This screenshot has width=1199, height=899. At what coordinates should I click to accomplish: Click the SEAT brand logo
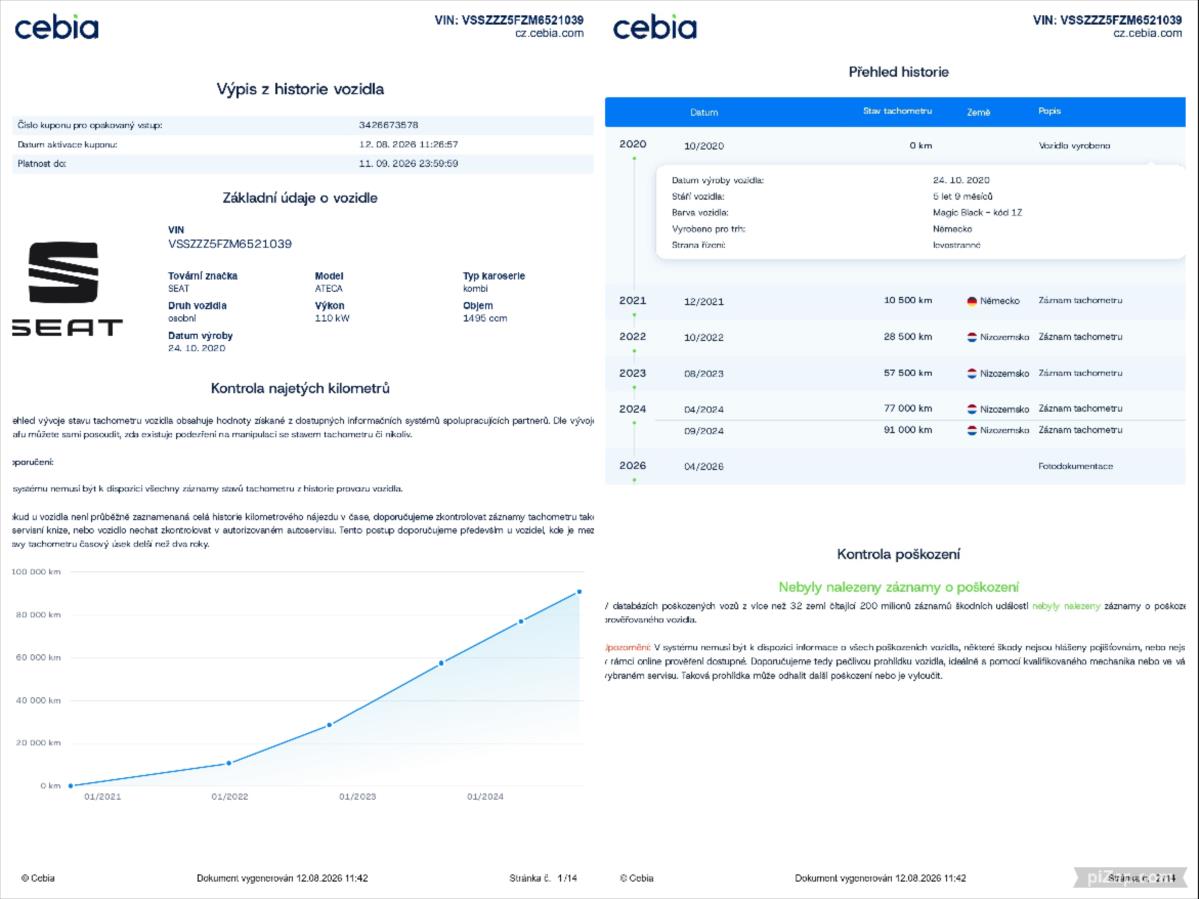pyautogui.click(x=67, y=289)
